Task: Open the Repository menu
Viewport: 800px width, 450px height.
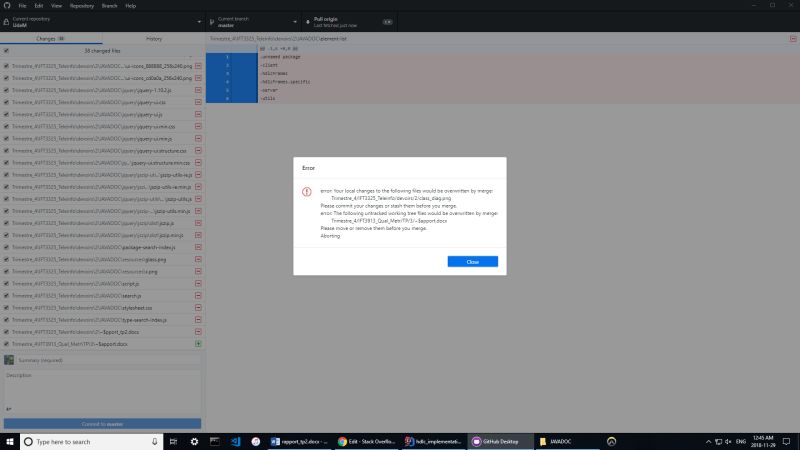Action: pyautogui.click(x=82, y=6)
